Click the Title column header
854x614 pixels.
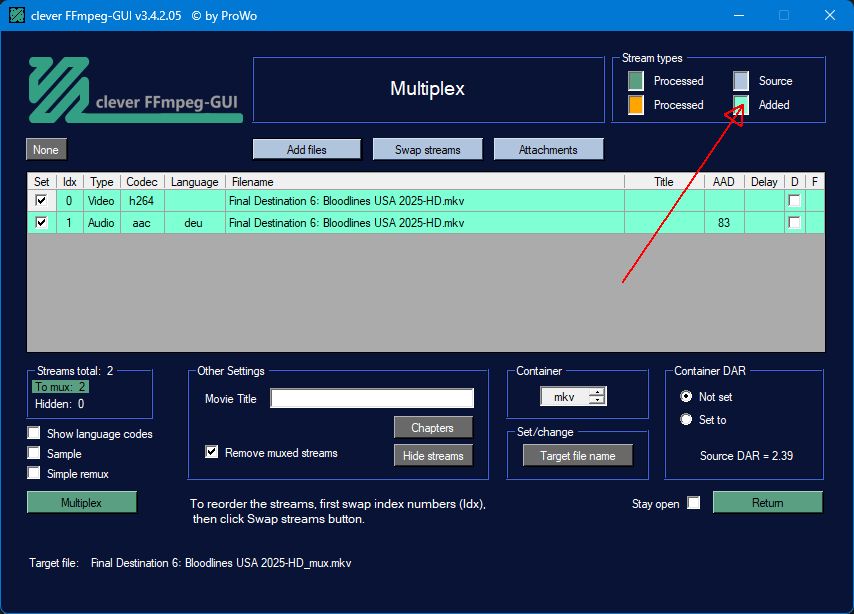click(x=664, y=181)
